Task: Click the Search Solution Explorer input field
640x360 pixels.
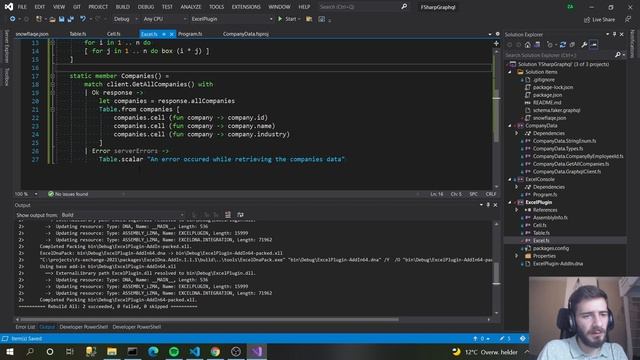Action: (559, 55)
